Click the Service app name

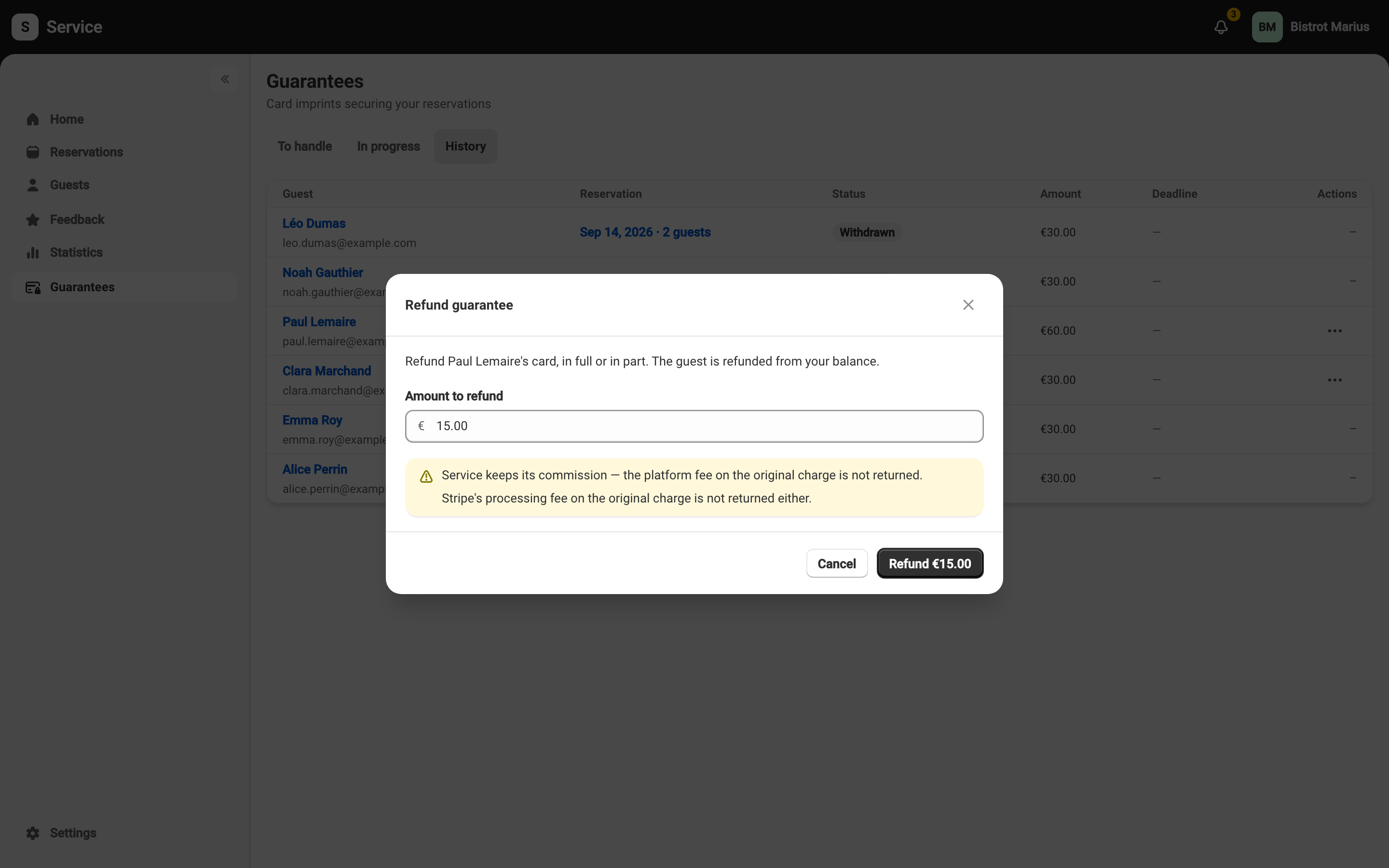point(74,27)
